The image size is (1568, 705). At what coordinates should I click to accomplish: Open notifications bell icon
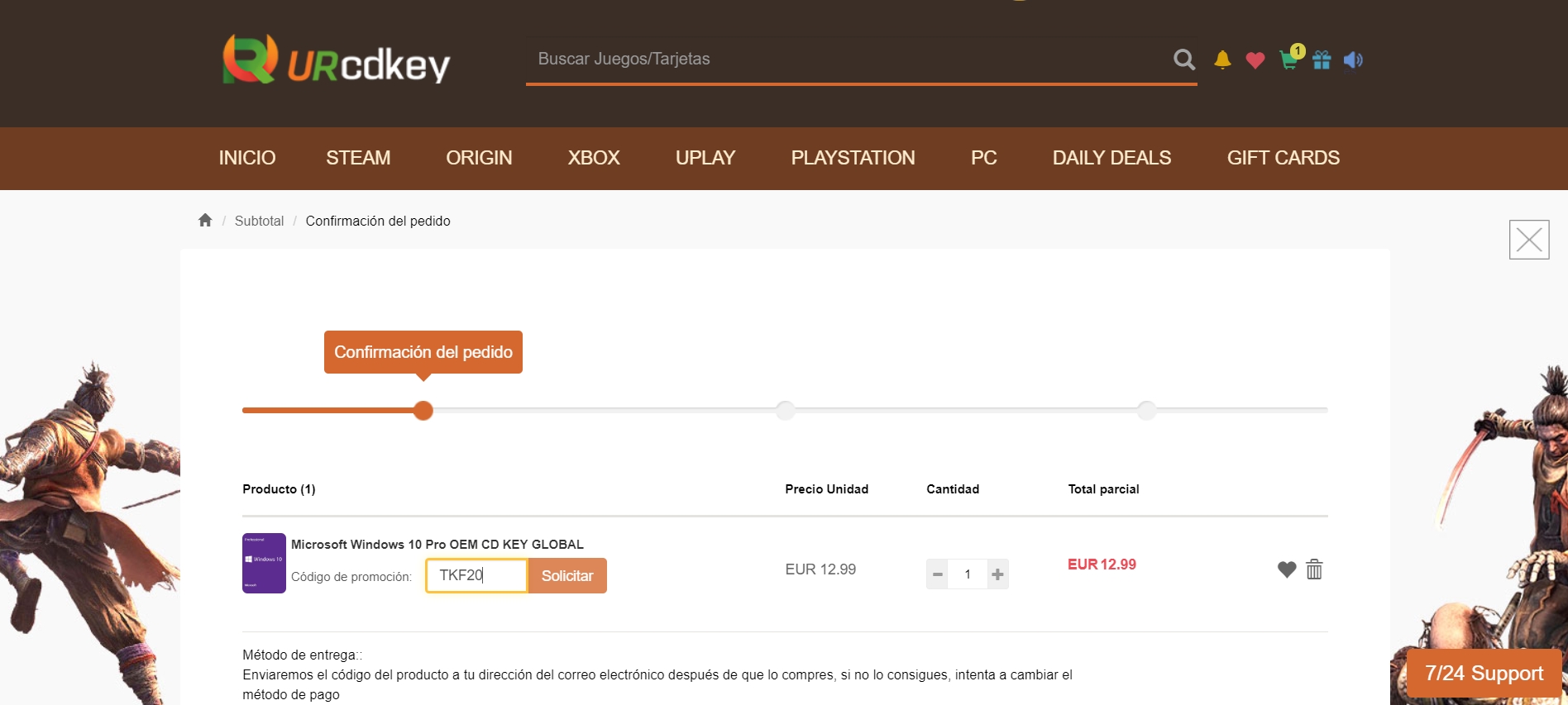click(1222, 60)
